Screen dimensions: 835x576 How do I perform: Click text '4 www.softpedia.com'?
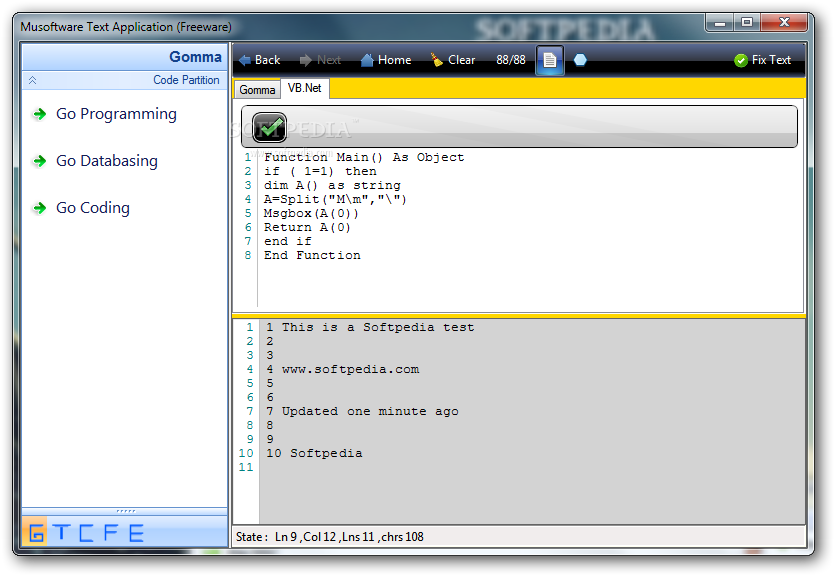pyautogui.click(x=342, y=369)
